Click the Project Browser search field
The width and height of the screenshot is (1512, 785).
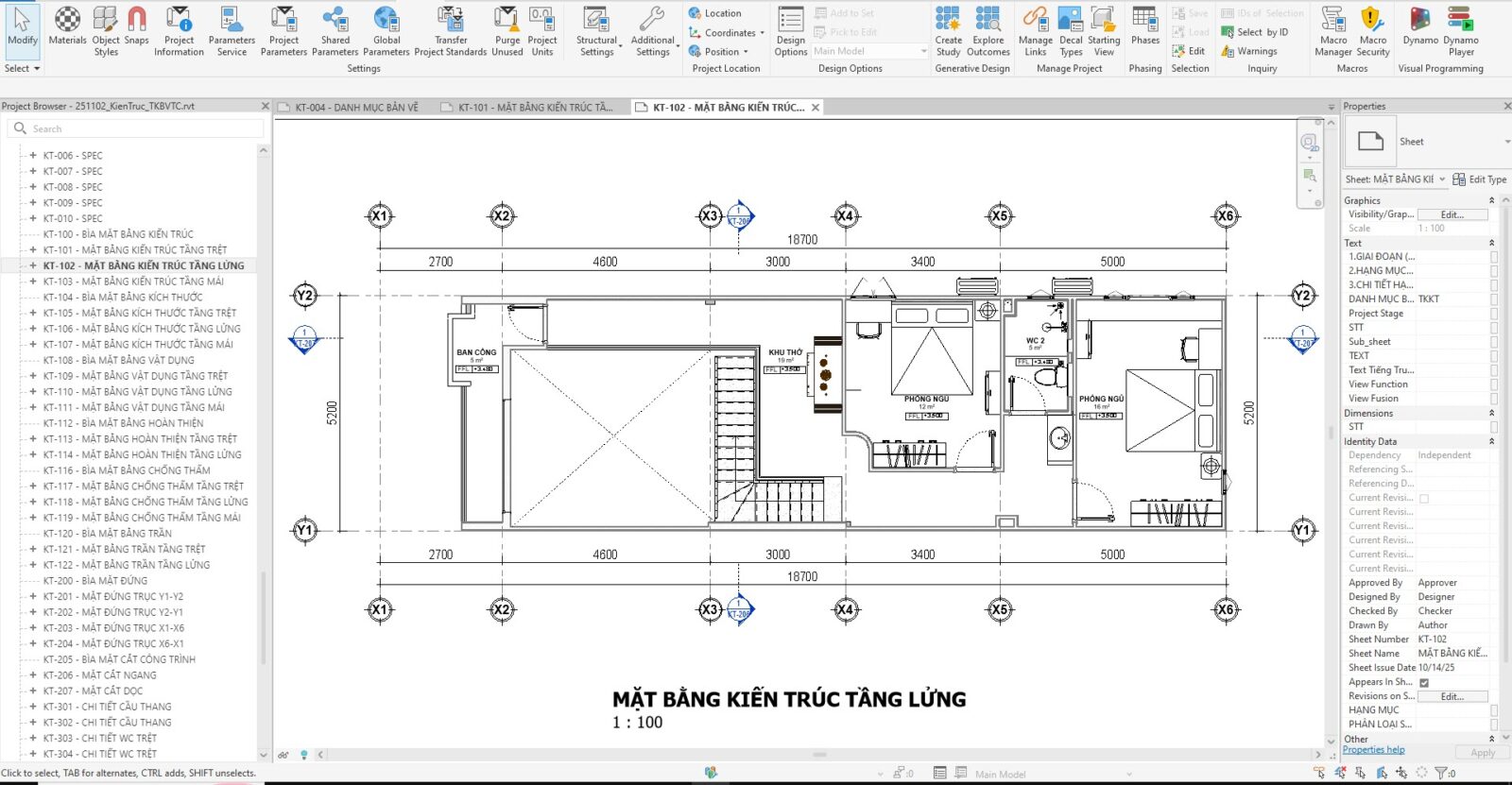click(x=136, y=128)
